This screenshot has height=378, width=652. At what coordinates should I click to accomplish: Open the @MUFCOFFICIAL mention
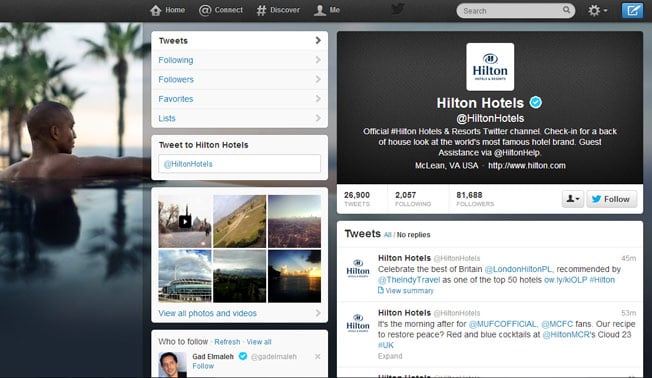point(503,324)
